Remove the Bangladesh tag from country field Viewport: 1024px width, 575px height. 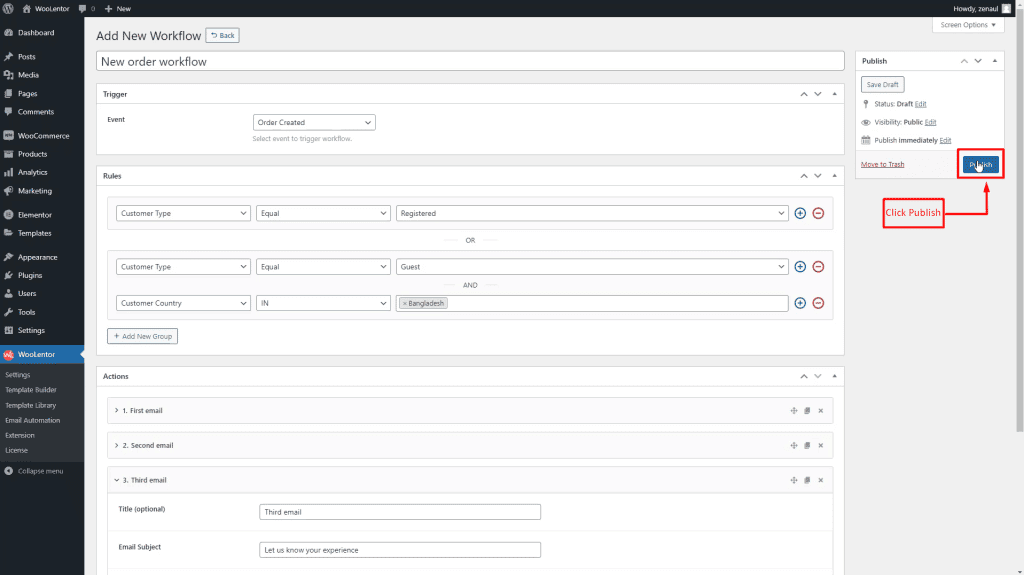[x=404, y=303]
